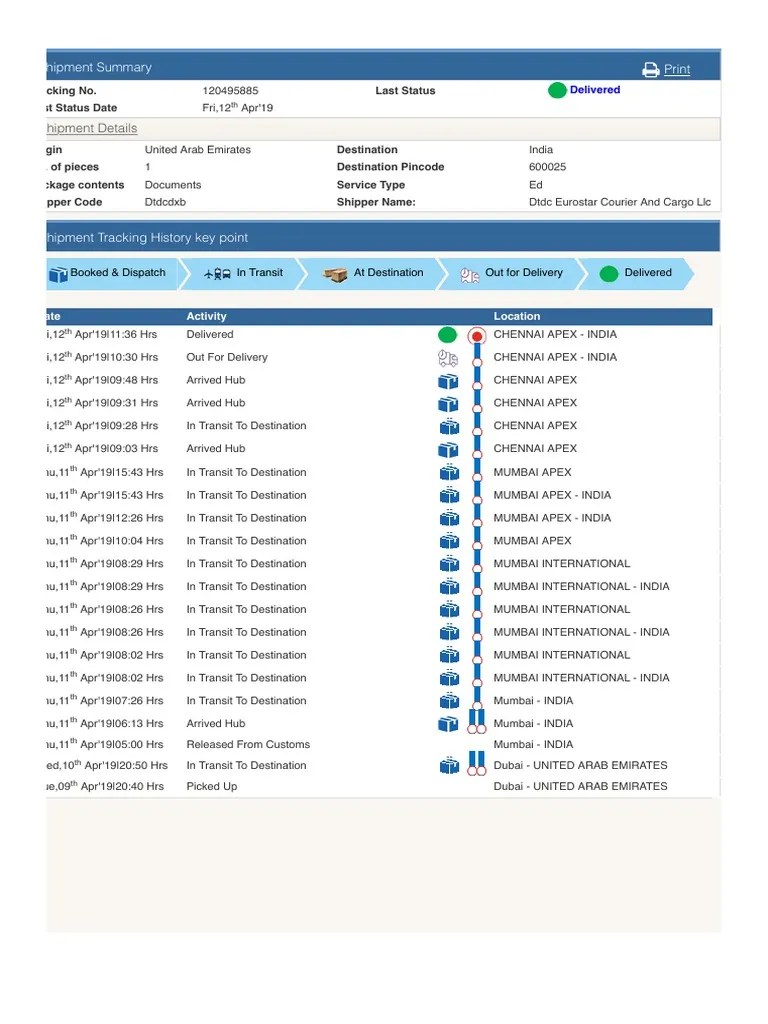768x1024 pixels.
Task: Open the Shipment Details heading link
Action: click(91, 128)
